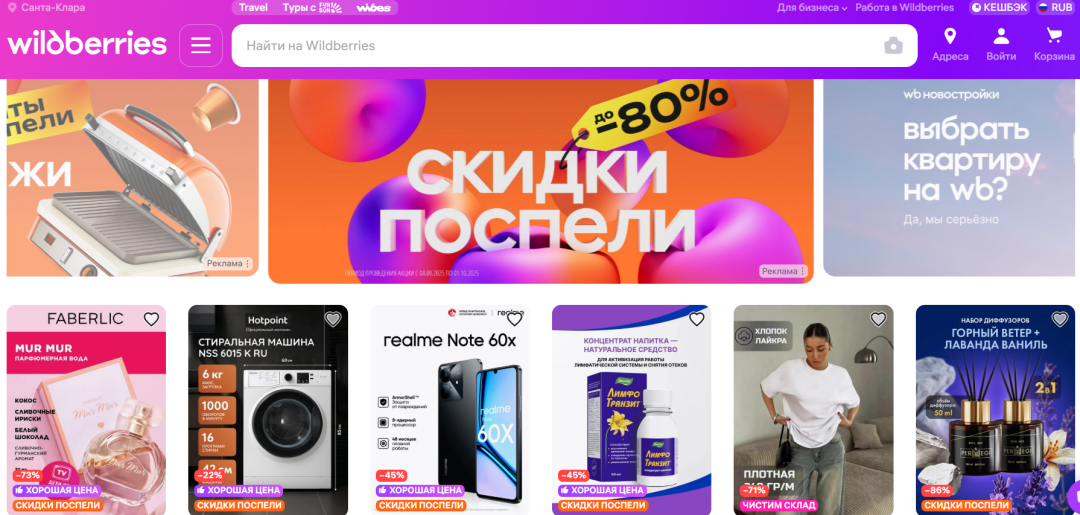Screen dimensions: 1080x515
Task: Click the КЕШБЭК button
Action: (x=999, y=8)
